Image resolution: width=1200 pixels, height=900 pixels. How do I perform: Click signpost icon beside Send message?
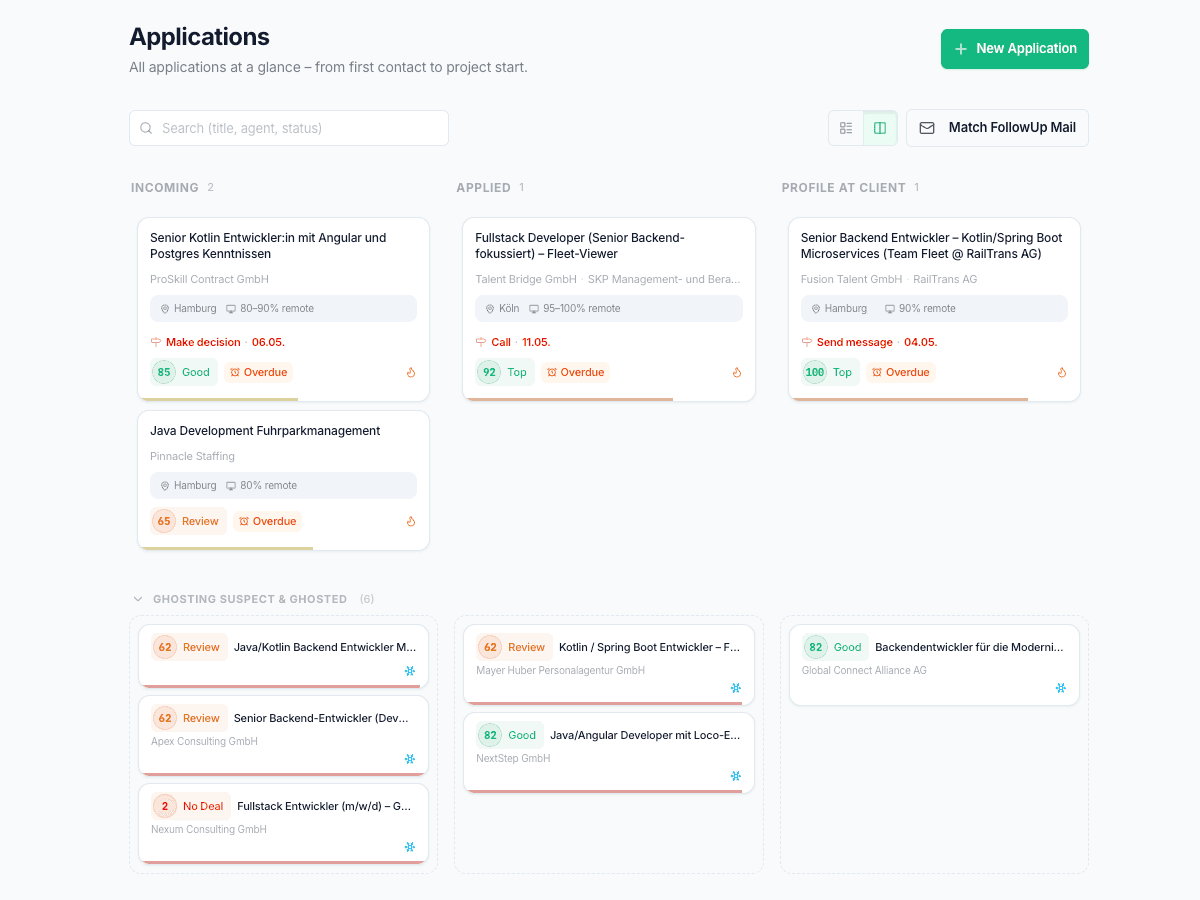[807, 342]
